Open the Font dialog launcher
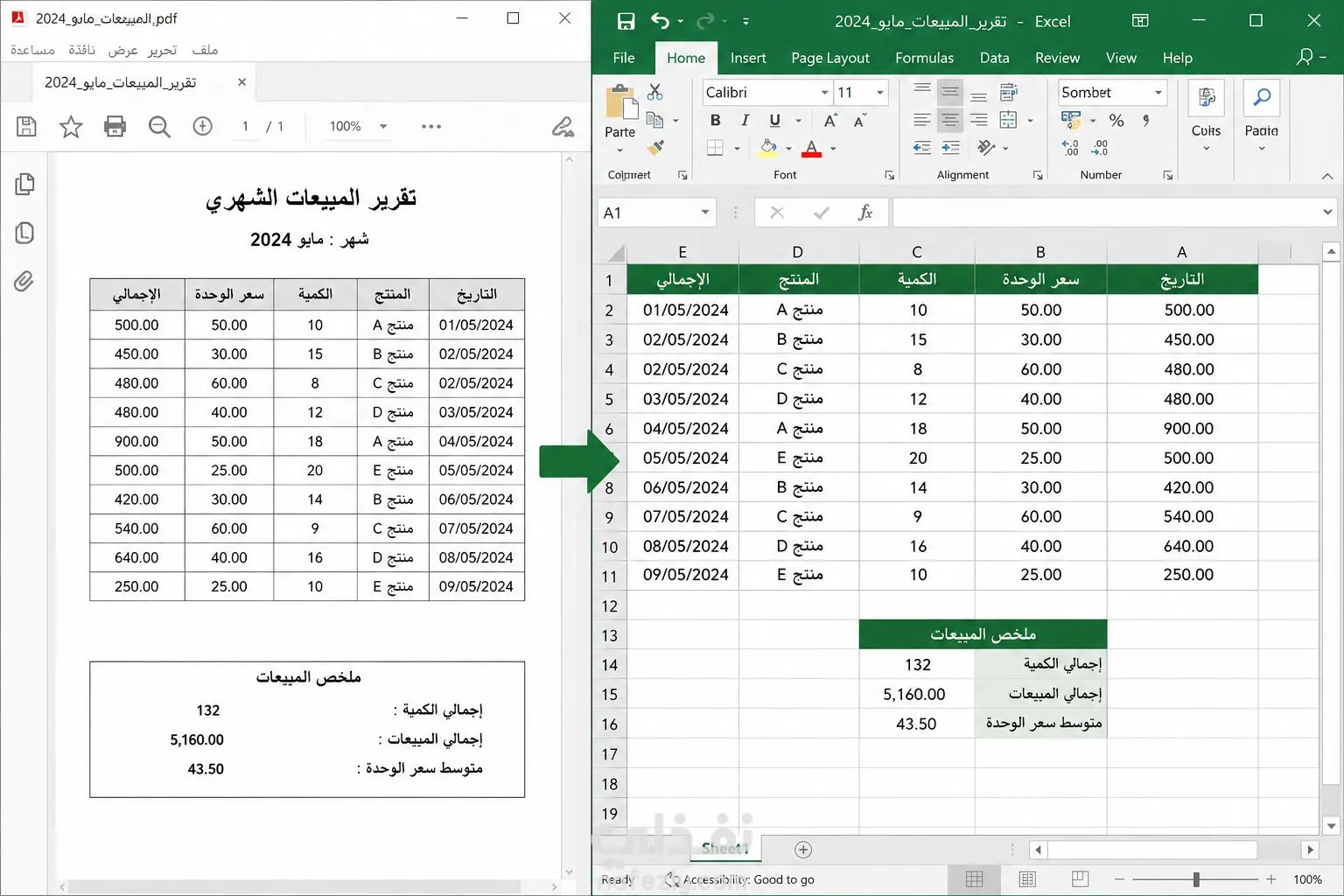1344x896 pixels. pos(889,175)
